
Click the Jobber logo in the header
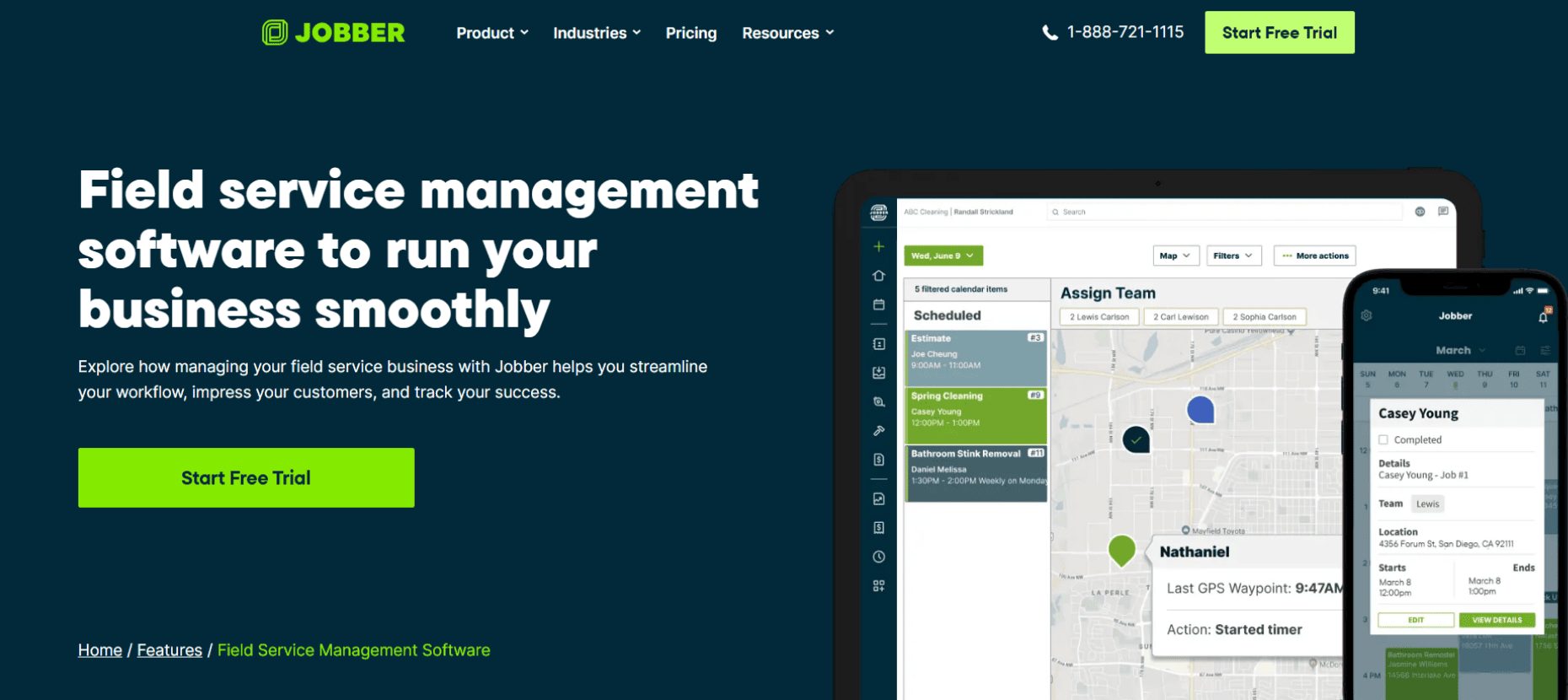click(334, 33)
